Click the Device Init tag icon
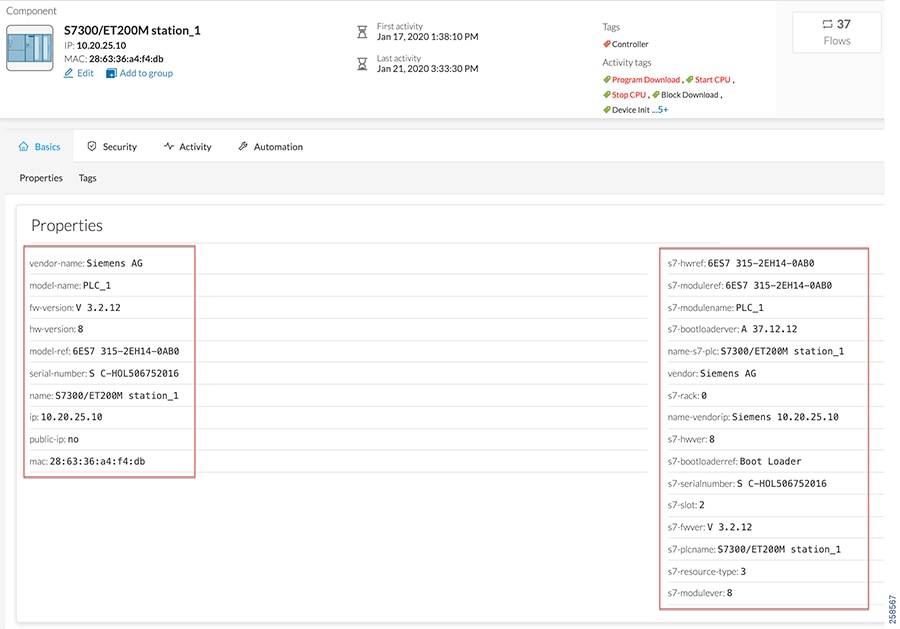 pyautogui.click(x=607, y=110)
